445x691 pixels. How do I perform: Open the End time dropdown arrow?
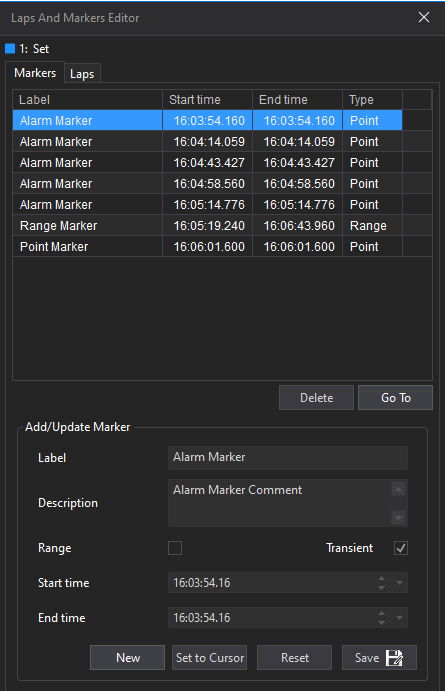tap(399, 618)
